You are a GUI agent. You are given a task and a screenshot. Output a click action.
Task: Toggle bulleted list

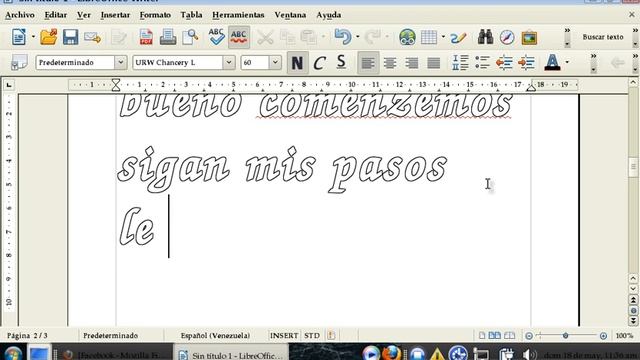(482, 62)
